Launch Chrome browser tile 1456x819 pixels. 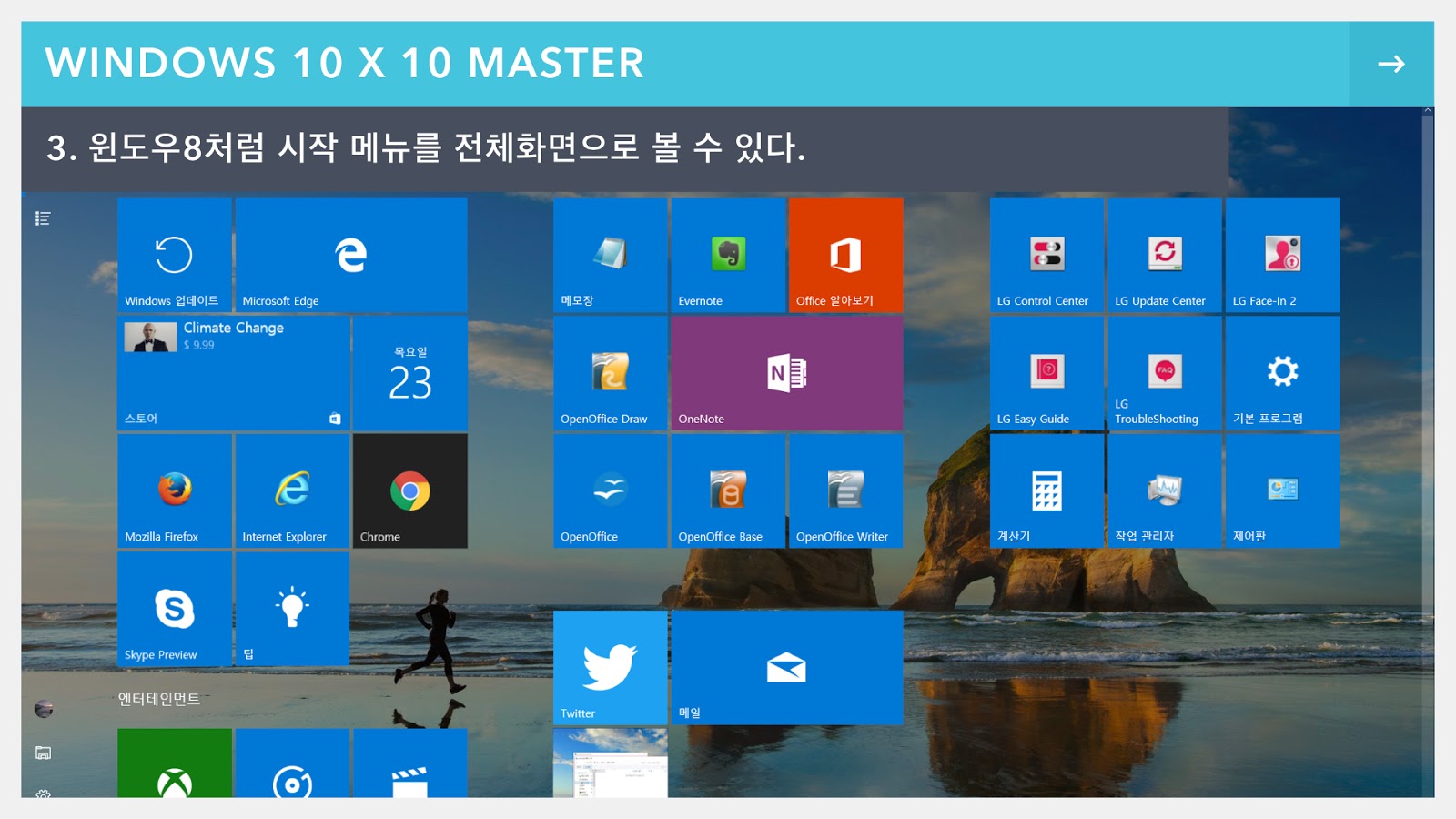tap(410, 491)
